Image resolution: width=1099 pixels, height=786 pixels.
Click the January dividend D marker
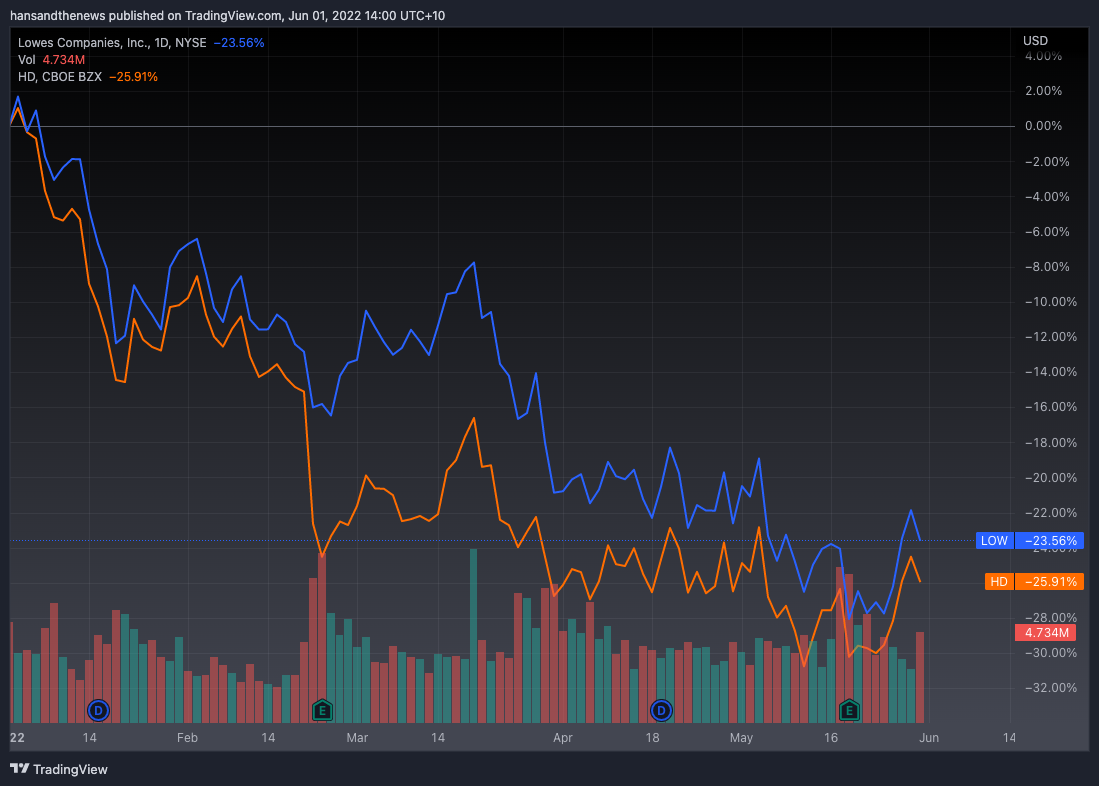point(98,711)
